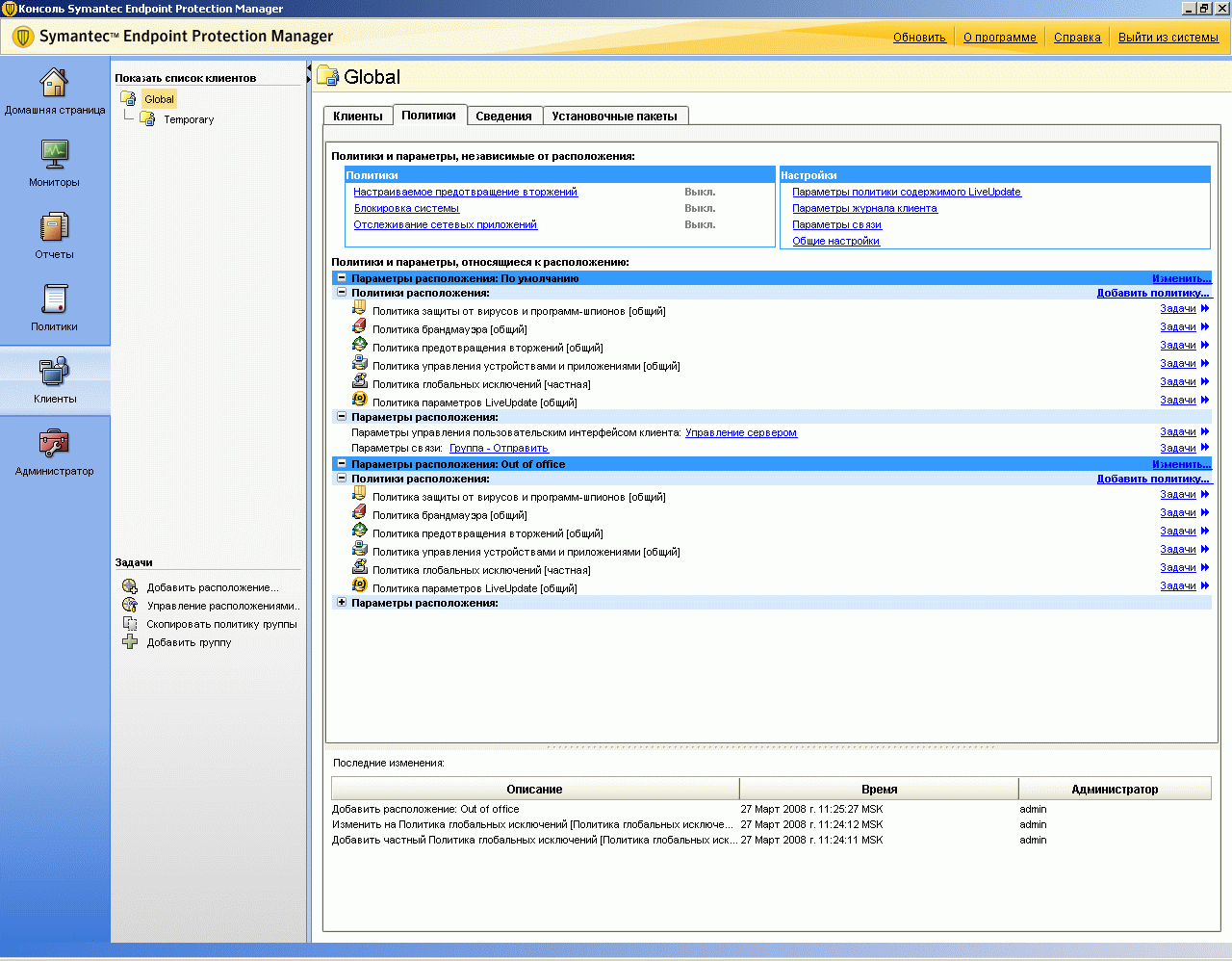Image resolution: width=1232 pixels, height=961 pixels.
Task: Open the Отчеты reports icon
Action: pyautogui.click(x=54, y=227)
